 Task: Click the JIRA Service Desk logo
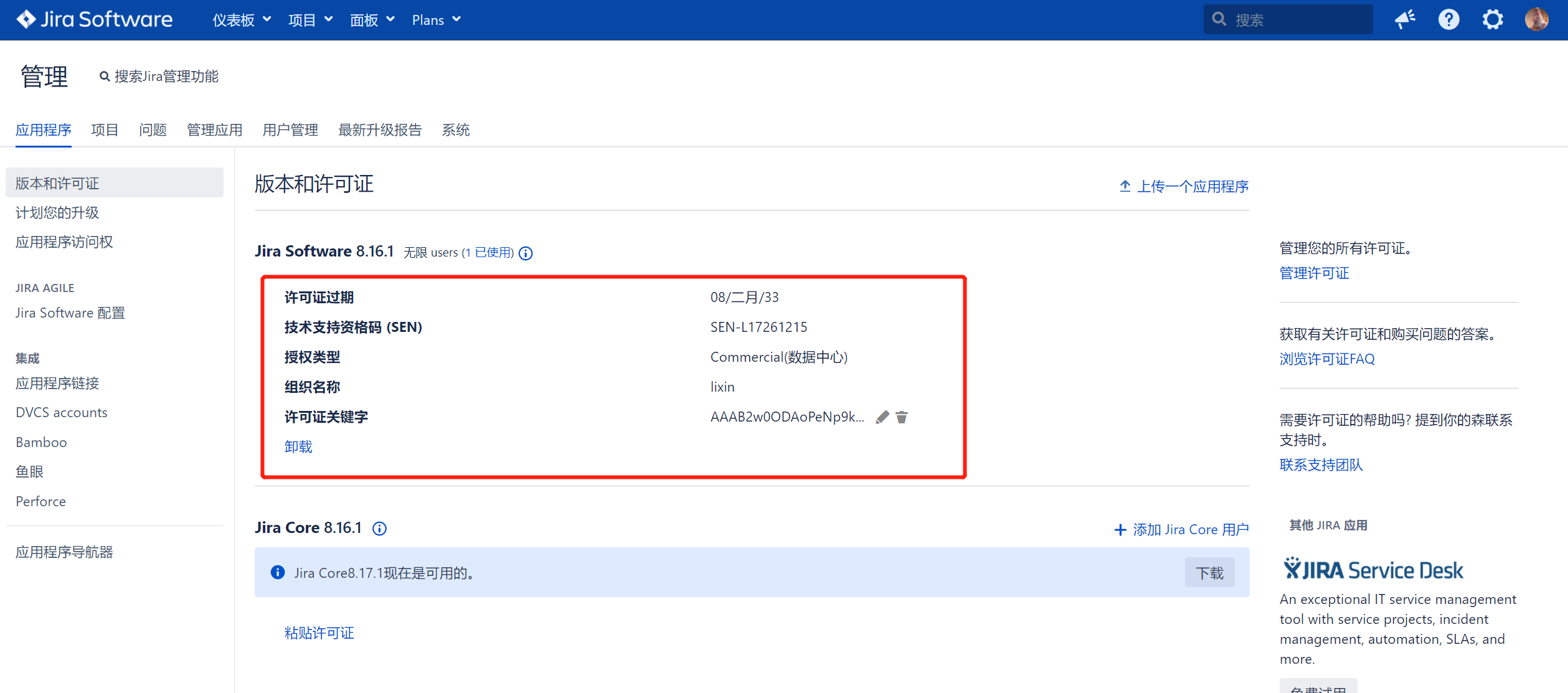pos(1372,570)
